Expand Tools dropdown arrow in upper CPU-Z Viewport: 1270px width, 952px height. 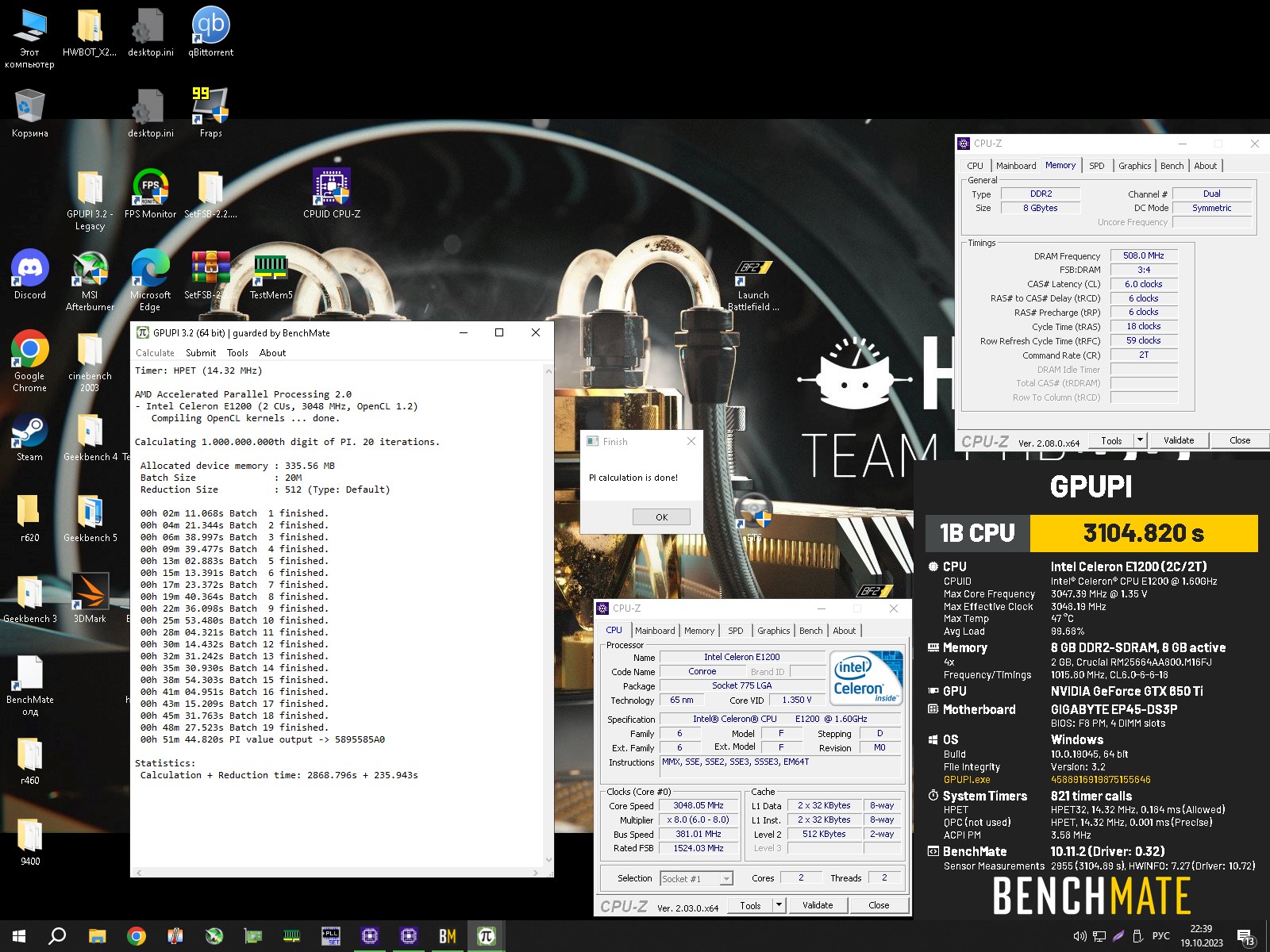[1141, 440]
